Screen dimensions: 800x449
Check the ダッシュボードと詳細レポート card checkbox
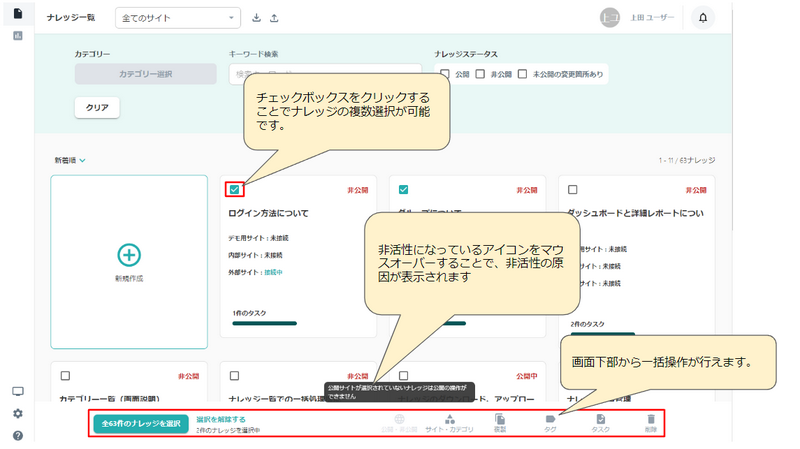(572, 190)
